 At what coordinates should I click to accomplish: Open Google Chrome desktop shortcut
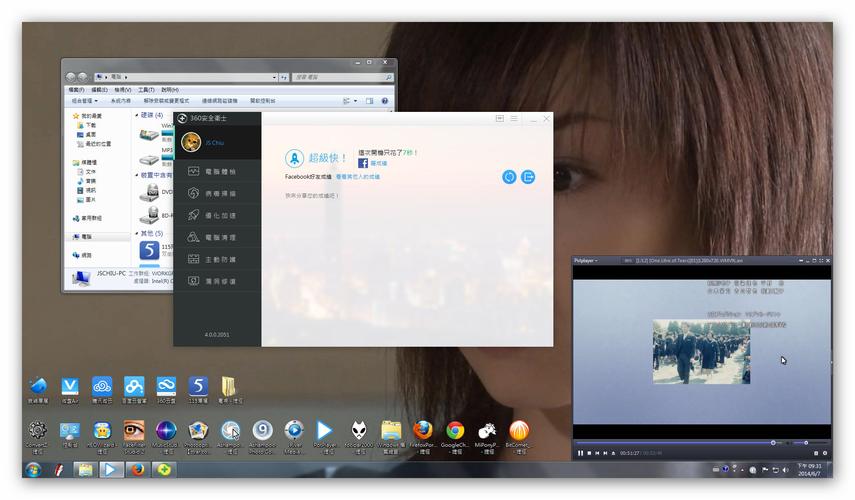(x=455, y=431)
